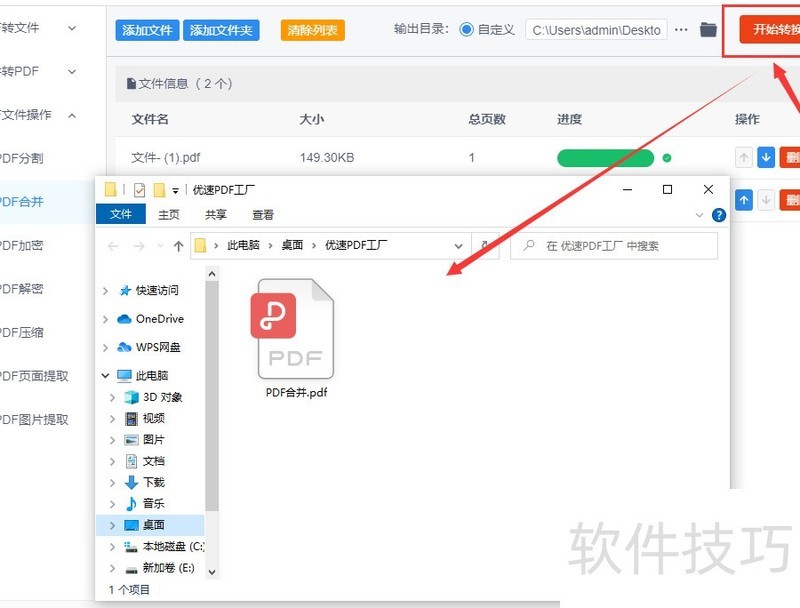Open the 主页 ribbon tab in Explorer

169,215
